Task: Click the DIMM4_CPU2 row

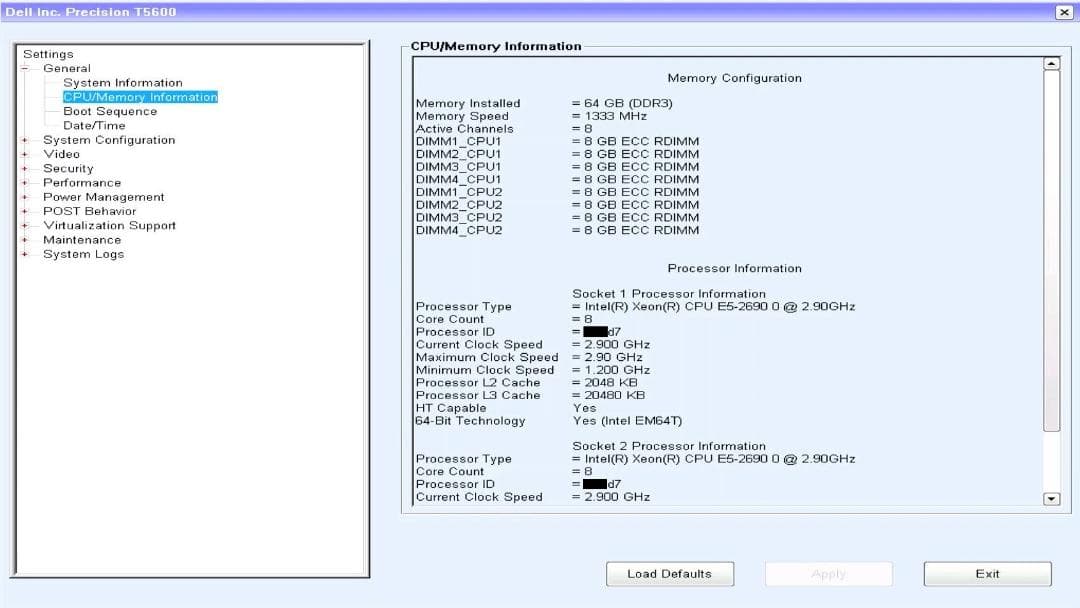Action: (557, 230)
